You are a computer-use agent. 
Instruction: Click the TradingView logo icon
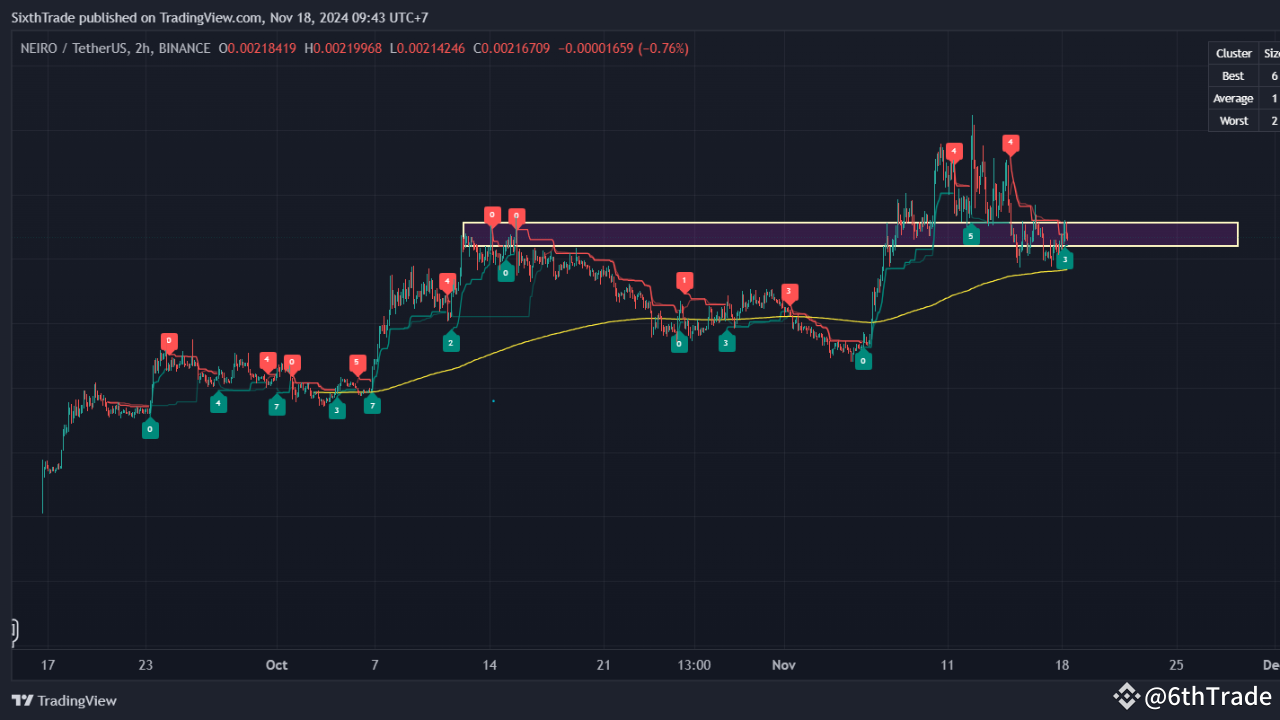22,701
